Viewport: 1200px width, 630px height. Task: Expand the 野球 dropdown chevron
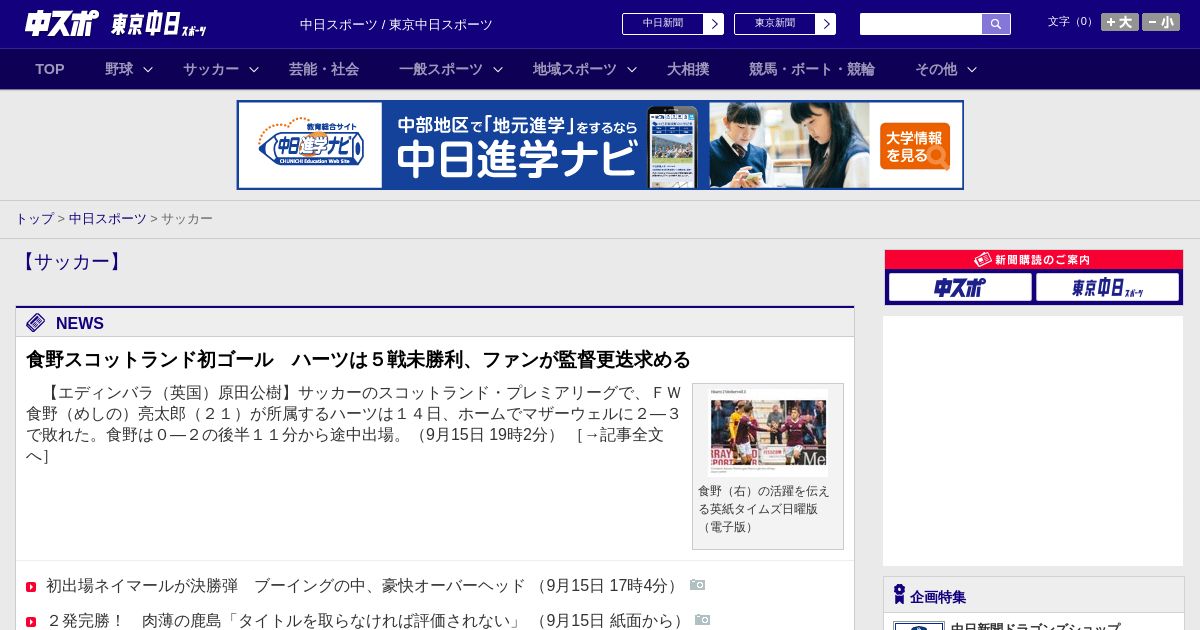[148, 69]
